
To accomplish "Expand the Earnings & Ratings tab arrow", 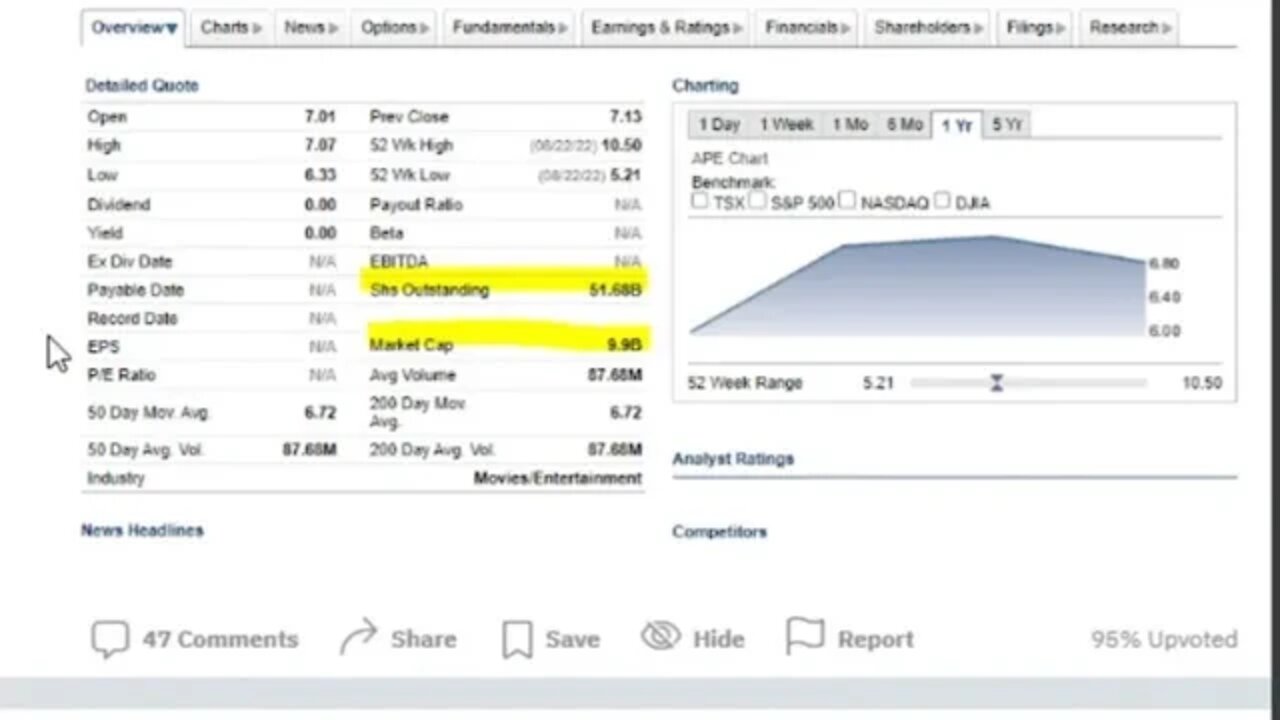I will coord(738,28).
